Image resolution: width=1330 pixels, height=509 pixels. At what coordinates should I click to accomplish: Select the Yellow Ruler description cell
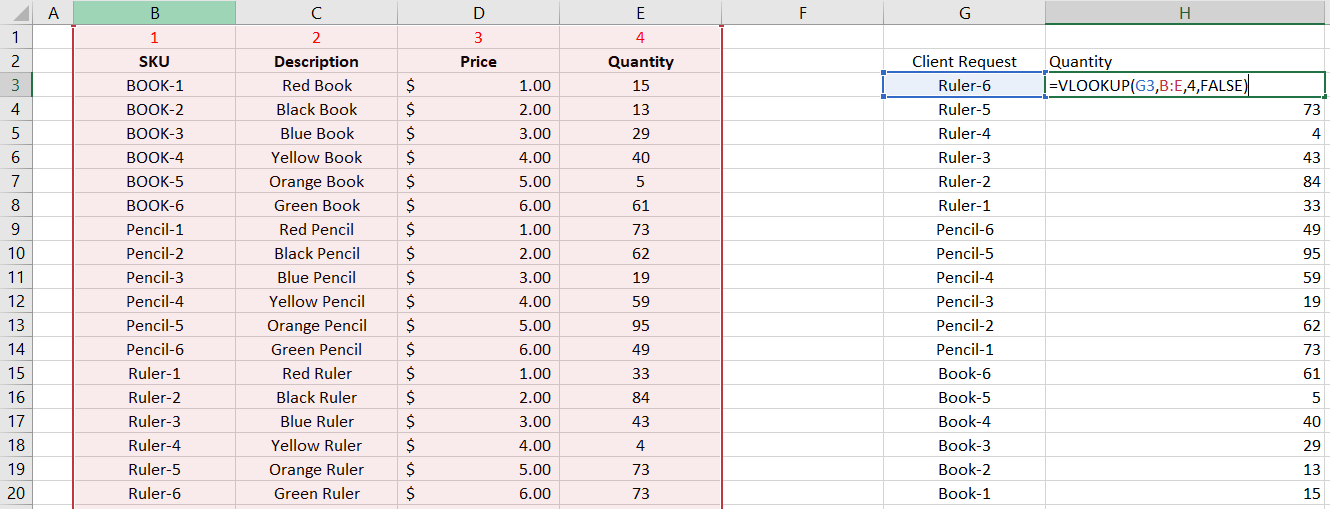[x=317, y=446]
